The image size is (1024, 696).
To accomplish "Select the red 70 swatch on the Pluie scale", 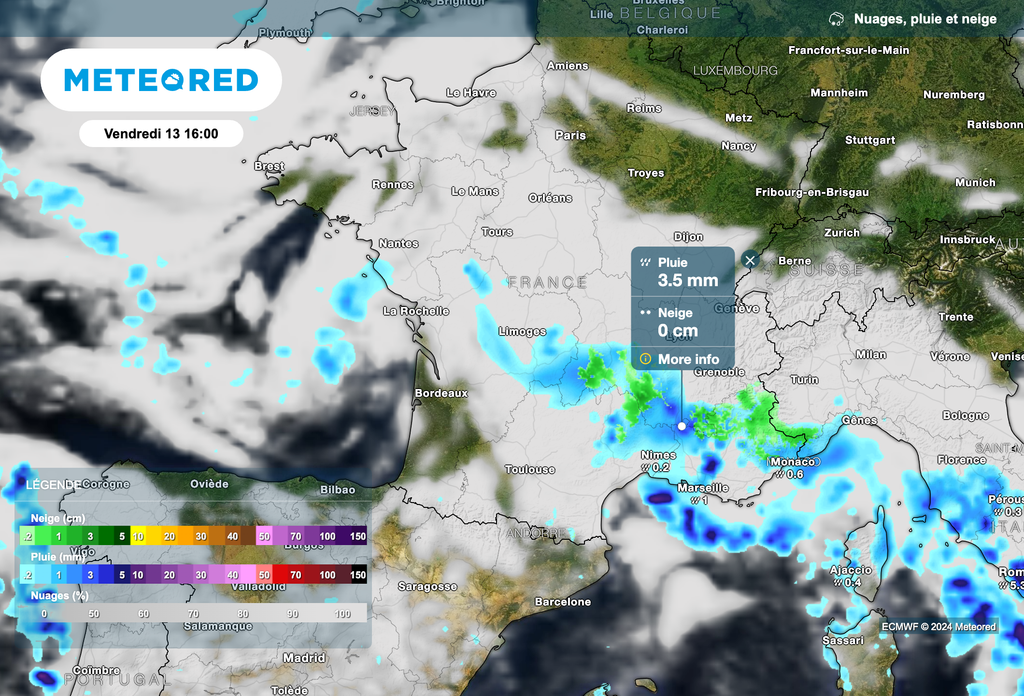I will point(294,575).
